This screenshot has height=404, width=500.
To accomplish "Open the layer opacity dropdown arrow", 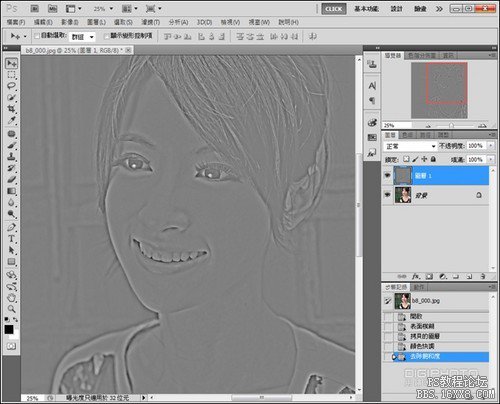I will [491, 146].
